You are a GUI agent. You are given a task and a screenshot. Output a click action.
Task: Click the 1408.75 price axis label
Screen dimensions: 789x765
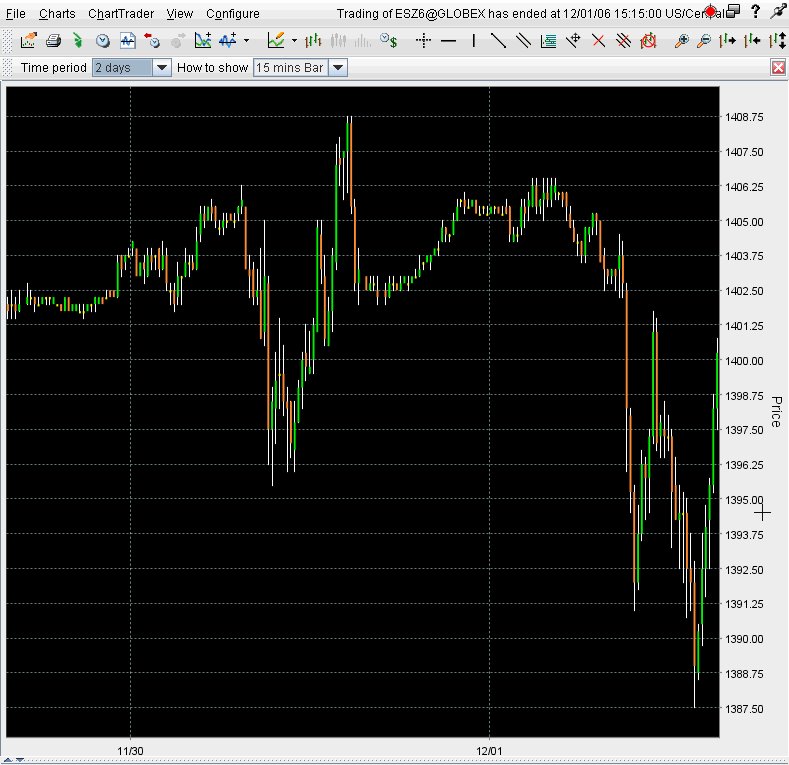coord(744,117)
